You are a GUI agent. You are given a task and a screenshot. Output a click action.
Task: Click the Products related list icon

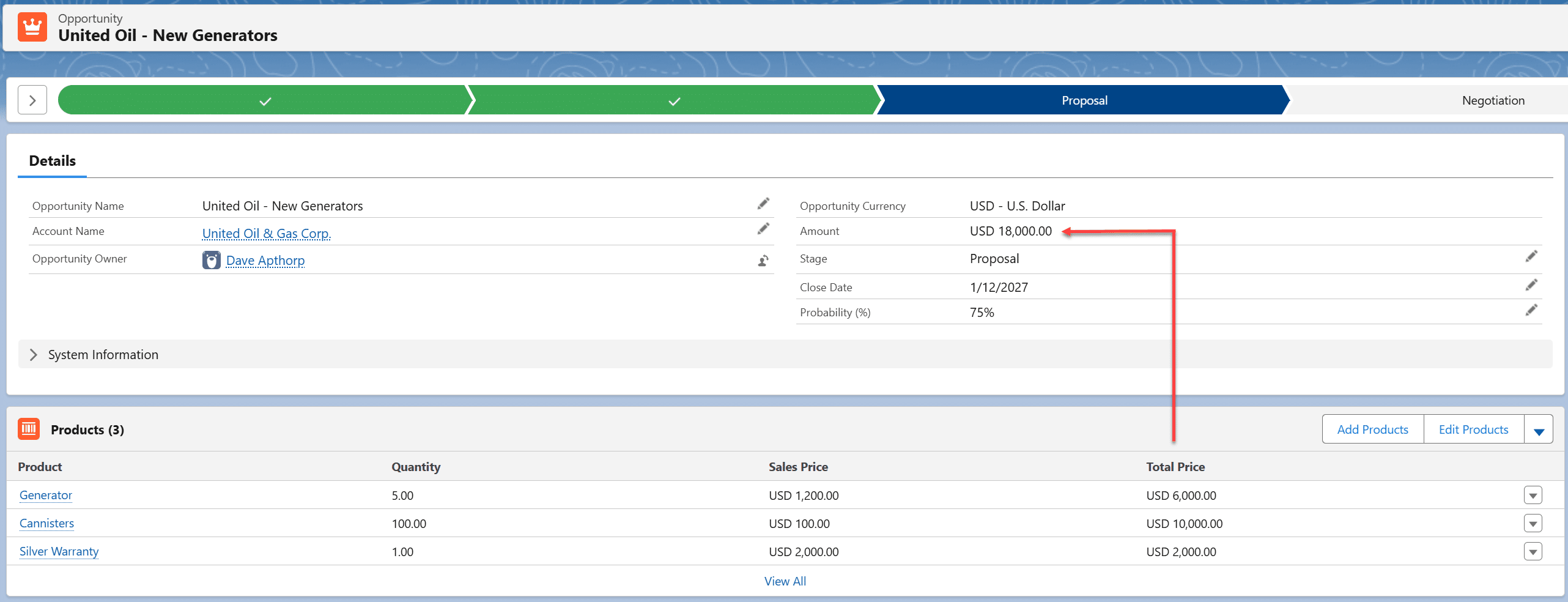tap(29, 429)
